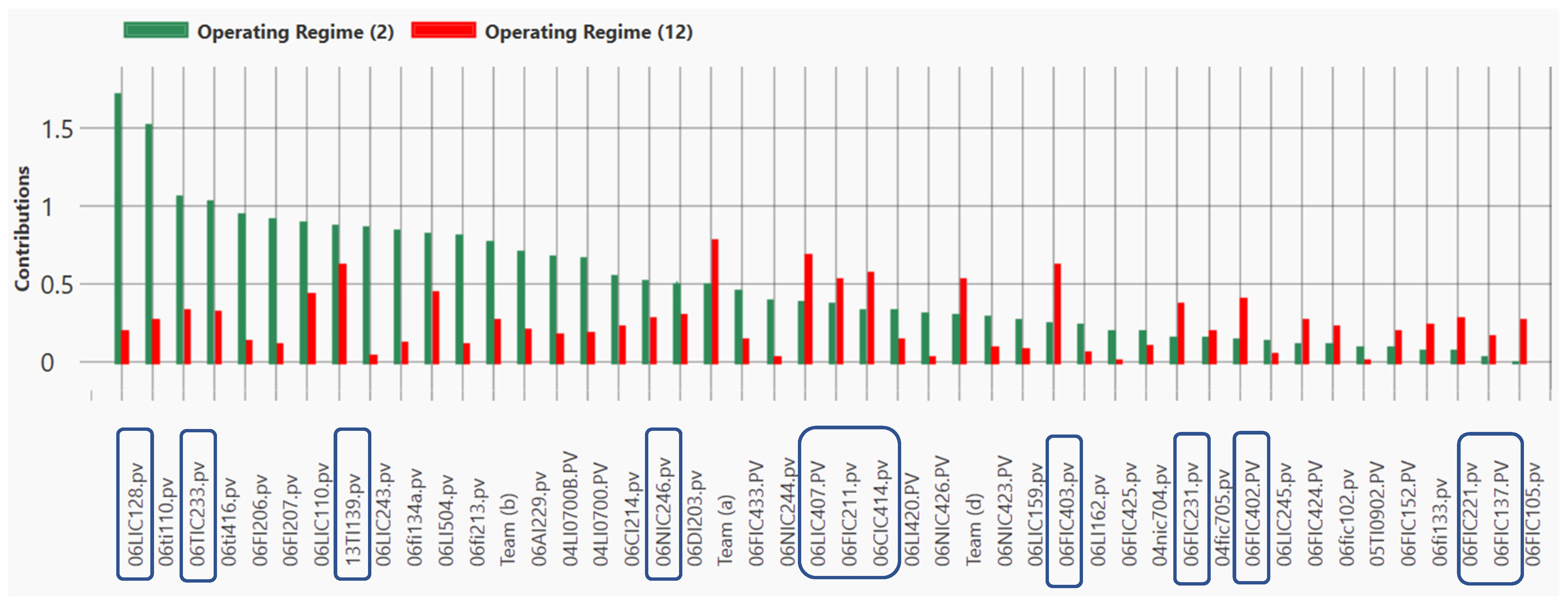Select the tallest green bar for 06LIC128.pv
Screen dimensions: 1568x607
117,228
